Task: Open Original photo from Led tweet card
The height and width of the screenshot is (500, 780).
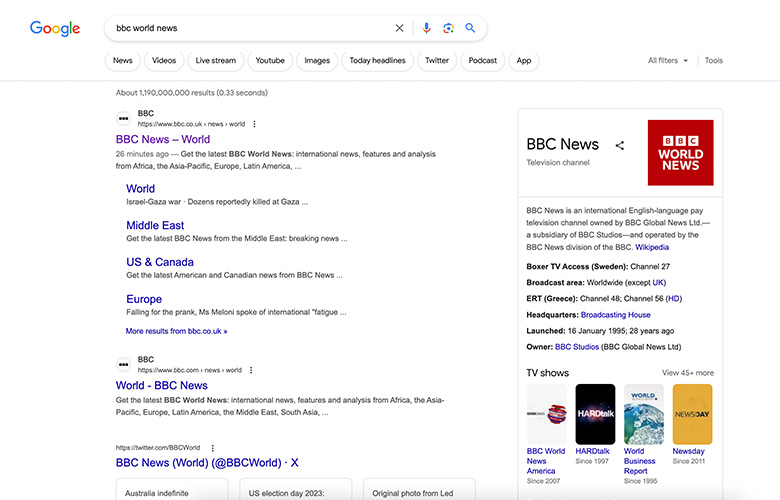Action: coord(419,490)
